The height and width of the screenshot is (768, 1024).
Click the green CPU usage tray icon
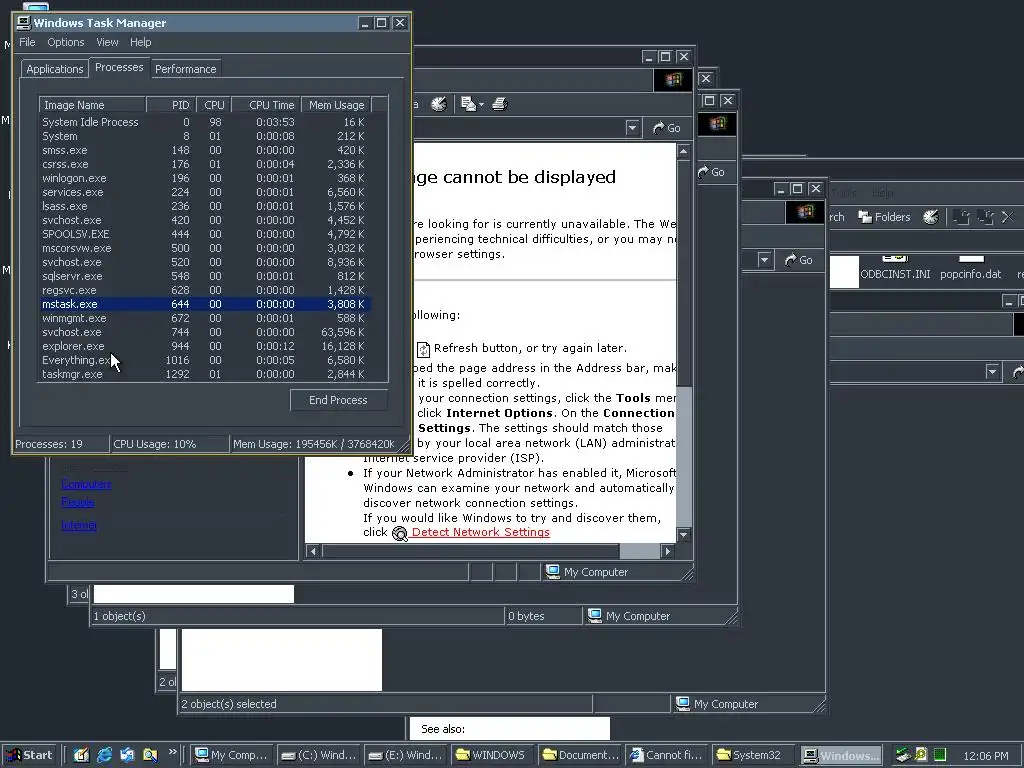coord(940,755)
